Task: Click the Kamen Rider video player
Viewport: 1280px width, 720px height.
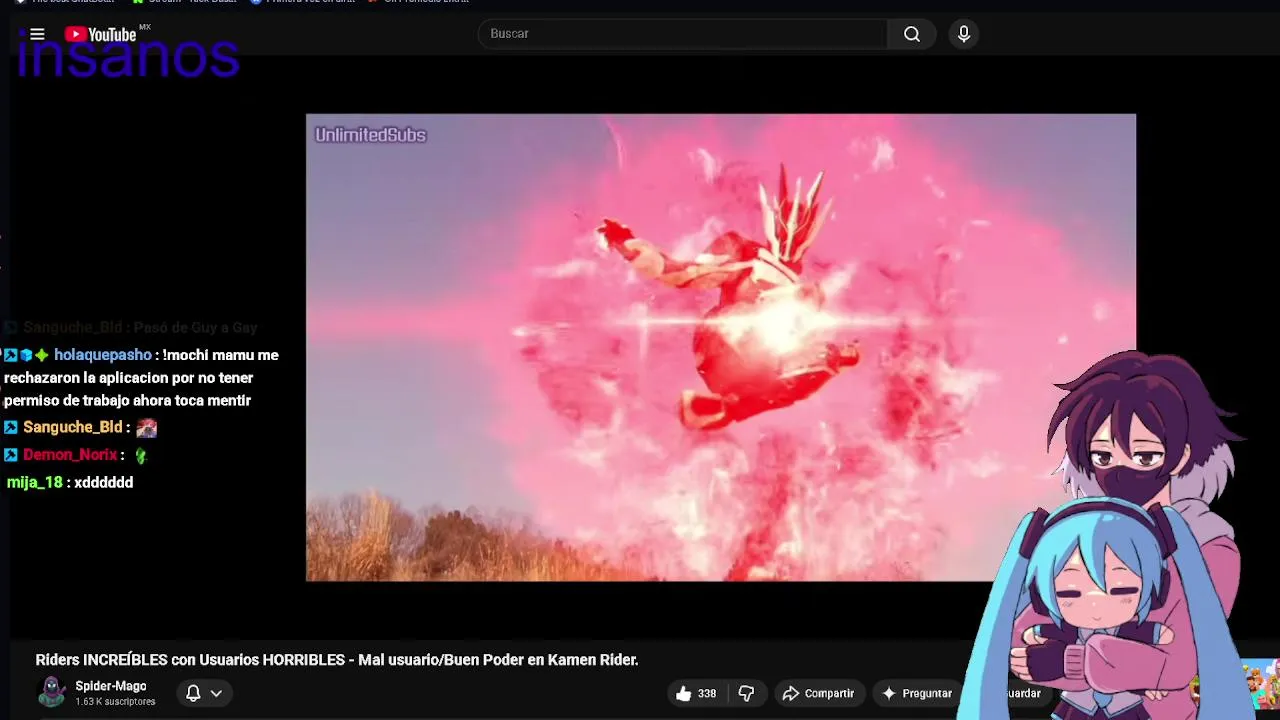Action: [720, 347]
